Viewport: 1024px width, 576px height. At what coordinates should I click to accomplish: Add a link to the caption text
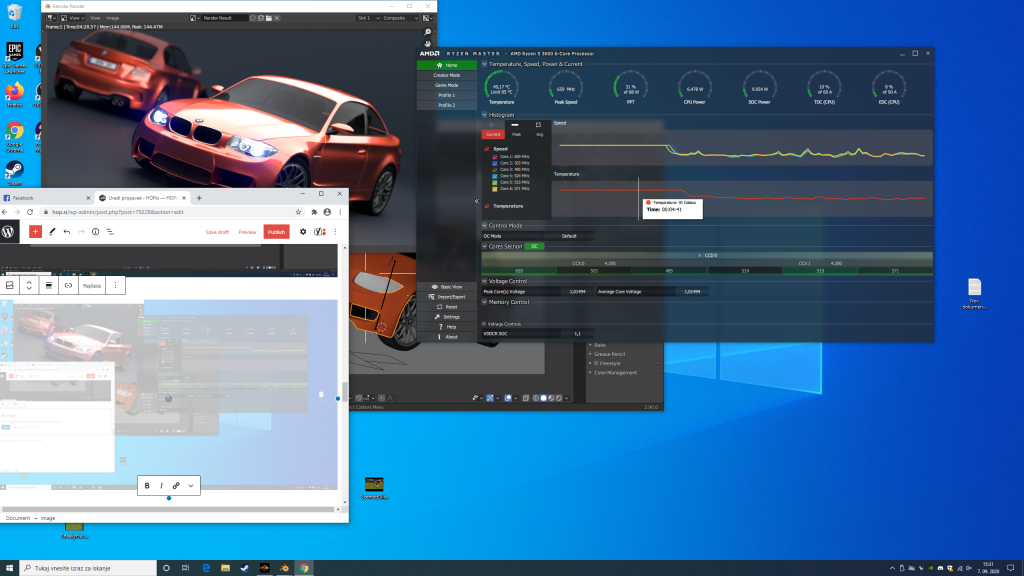pyautogui.click(x=176, y=486)
